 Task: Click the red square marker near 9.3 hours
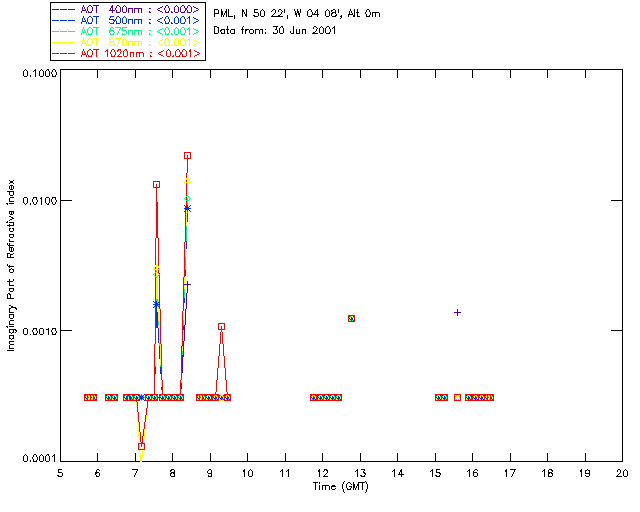point(221,327)
